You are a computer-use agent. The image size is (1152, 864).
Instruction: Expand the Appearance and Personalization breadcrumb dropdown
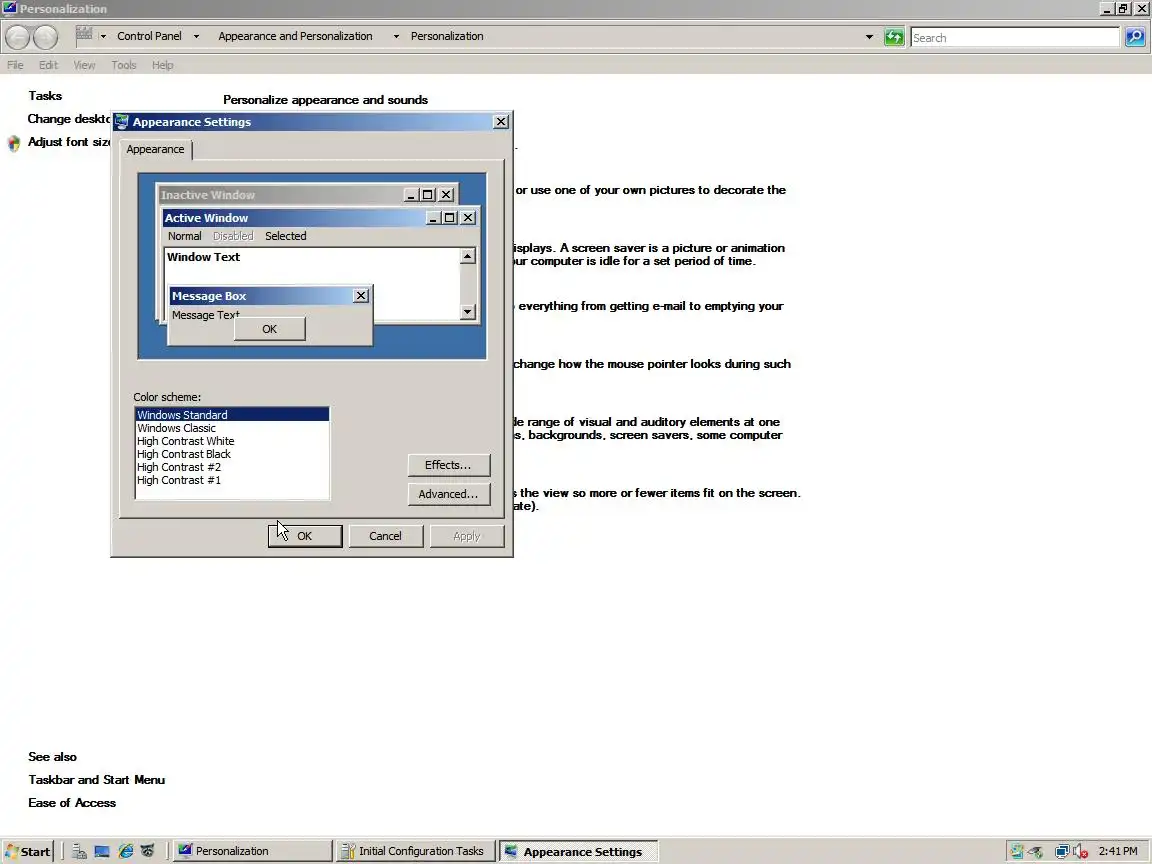pos(396,37)
